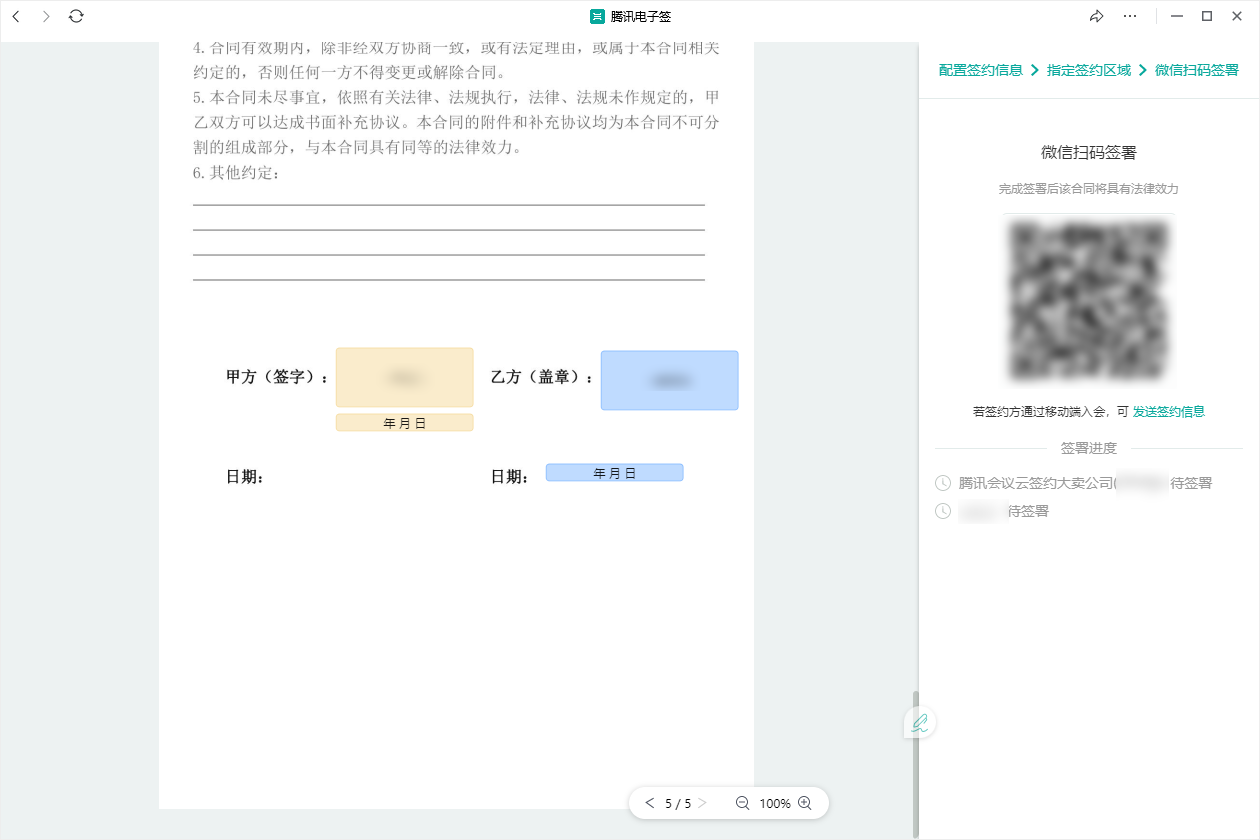The width and height of the screenshot is (1260, 840).
Task: Open the share arrow icon
Action: (1097, 16)
